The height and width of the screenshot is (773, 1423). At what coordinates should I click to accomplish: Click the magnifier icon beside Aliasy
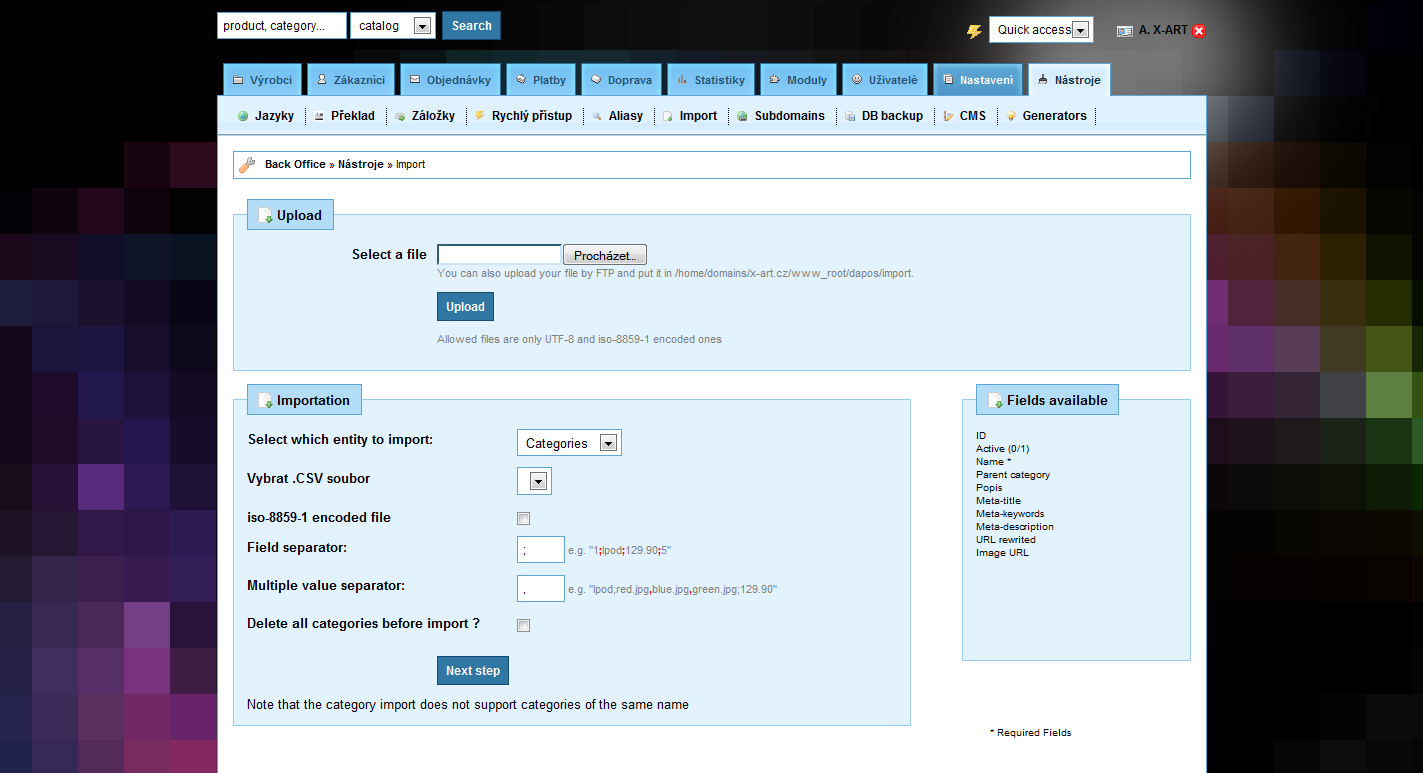(597, 116)
